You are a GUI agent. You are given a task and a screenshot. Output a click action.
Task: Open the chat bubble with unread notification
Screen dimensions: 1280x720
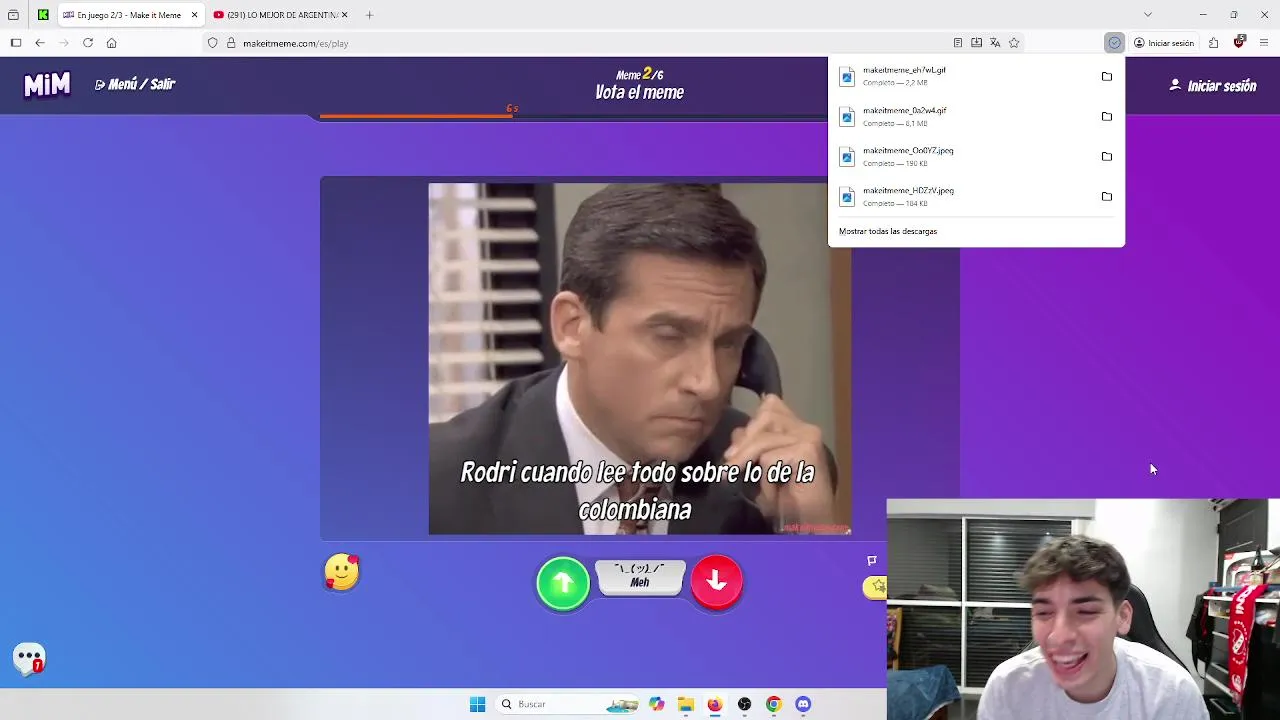point(29,658)
